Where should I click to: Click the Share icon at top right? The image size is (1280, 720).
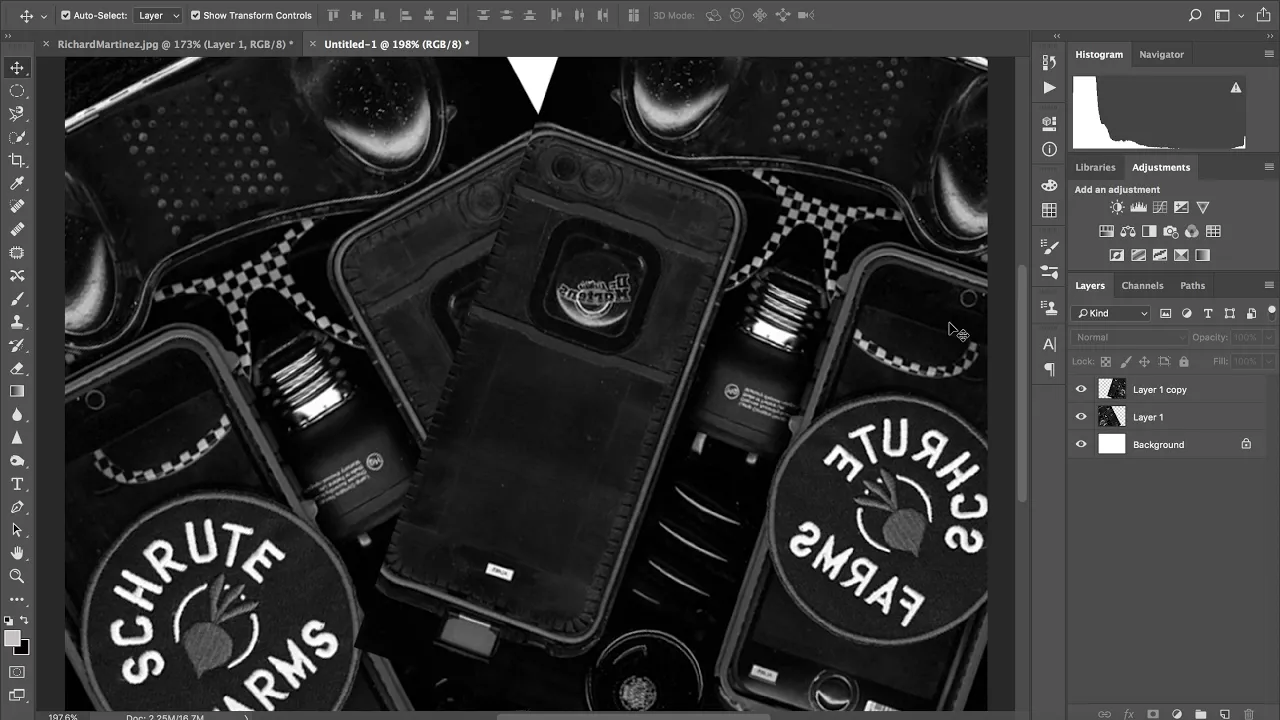pyautogui.click(x=1264, y=15)
